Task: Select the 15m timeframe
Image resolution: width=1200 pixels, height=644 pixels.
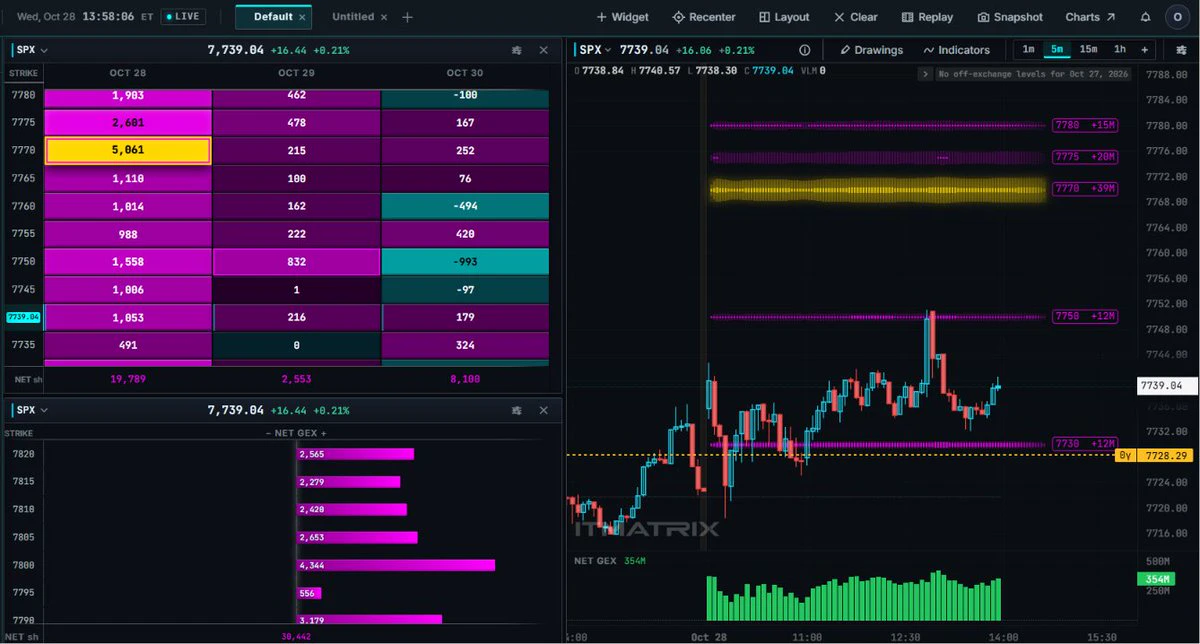Action: click(1088, 50)
